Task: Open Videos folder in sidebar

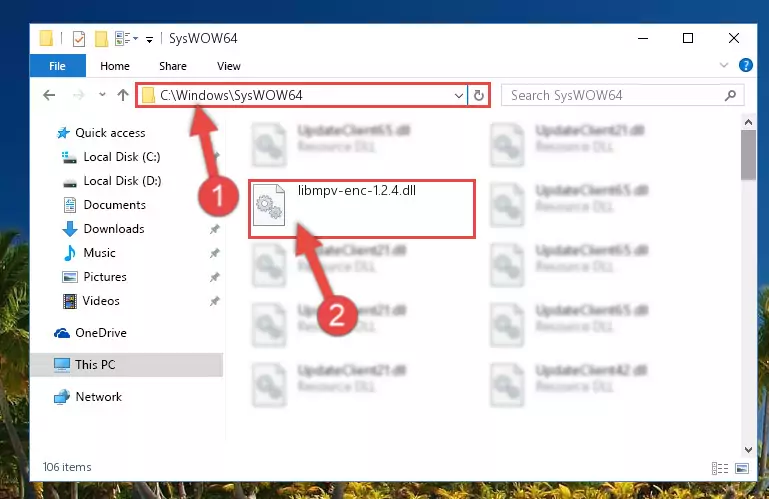Action: (x=101, y=301)
